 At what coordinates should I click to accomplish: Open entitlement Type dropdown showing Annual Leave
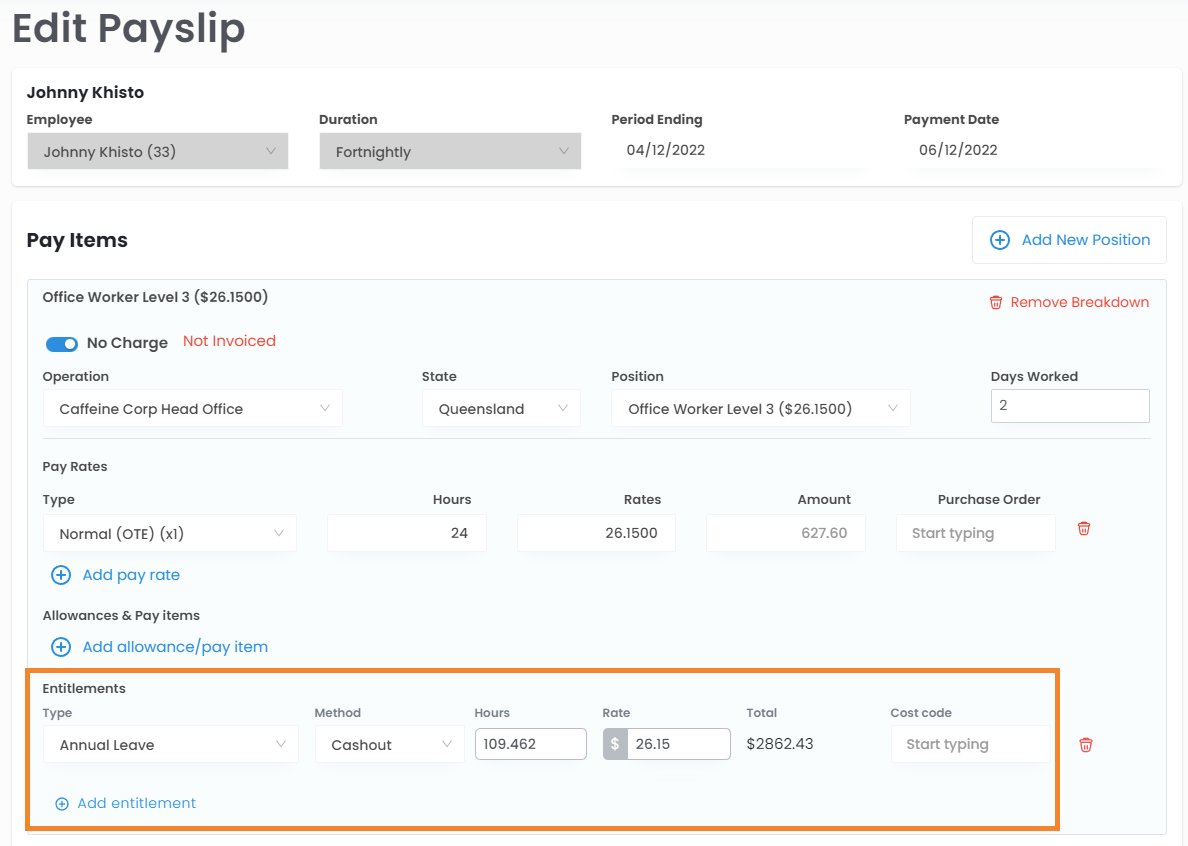tap(170, 745)
